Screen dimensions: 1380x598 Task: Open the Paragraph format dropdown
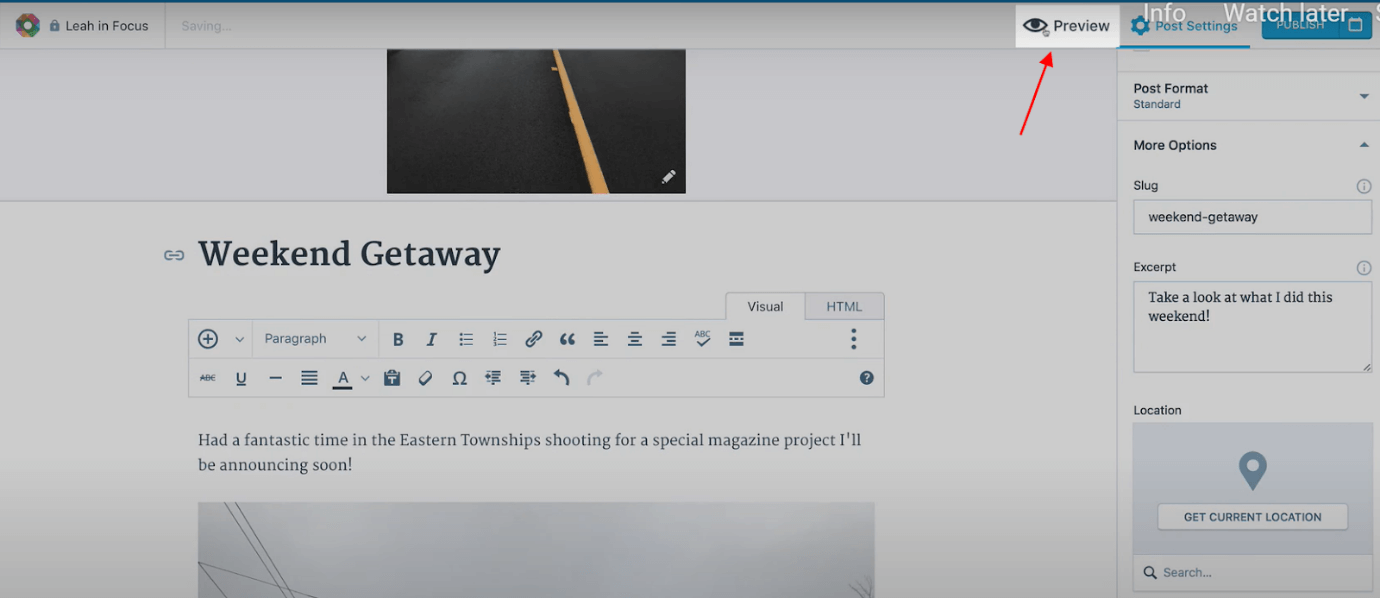(x=315, y=339)
